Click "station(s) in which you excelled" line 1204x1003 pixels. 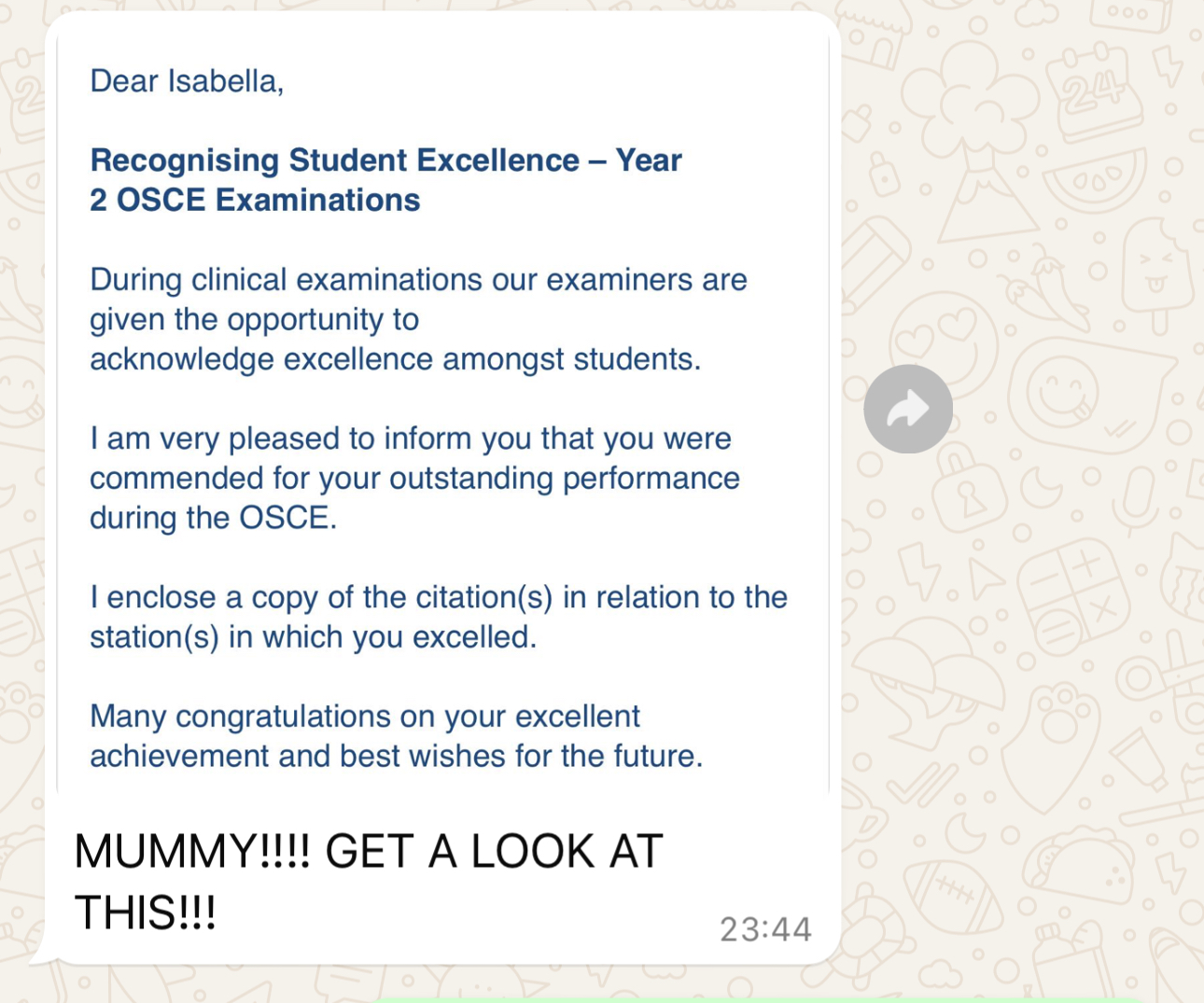313,637
